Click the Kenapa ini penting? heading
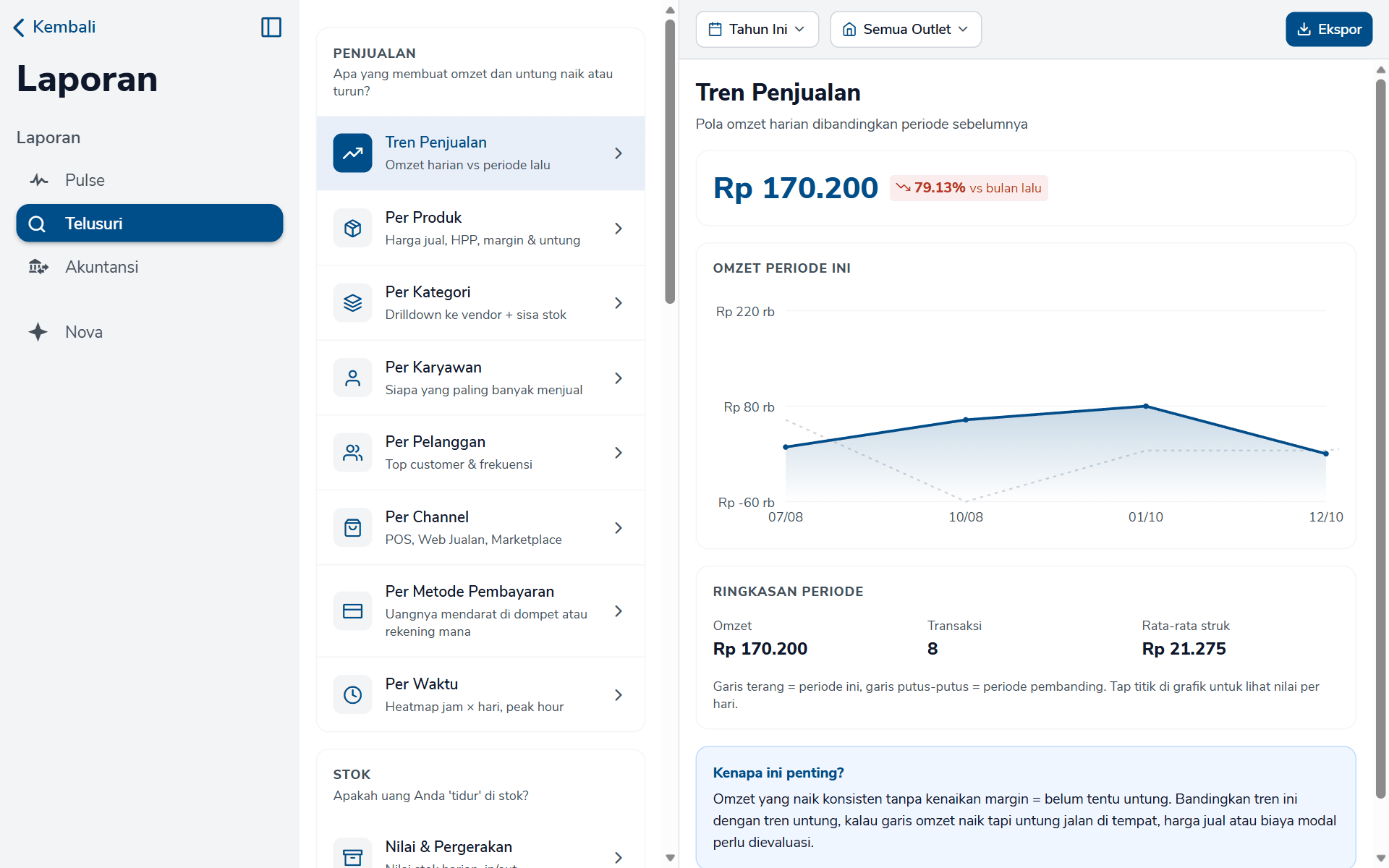1389x868 pixels. [x=778, y=773]
